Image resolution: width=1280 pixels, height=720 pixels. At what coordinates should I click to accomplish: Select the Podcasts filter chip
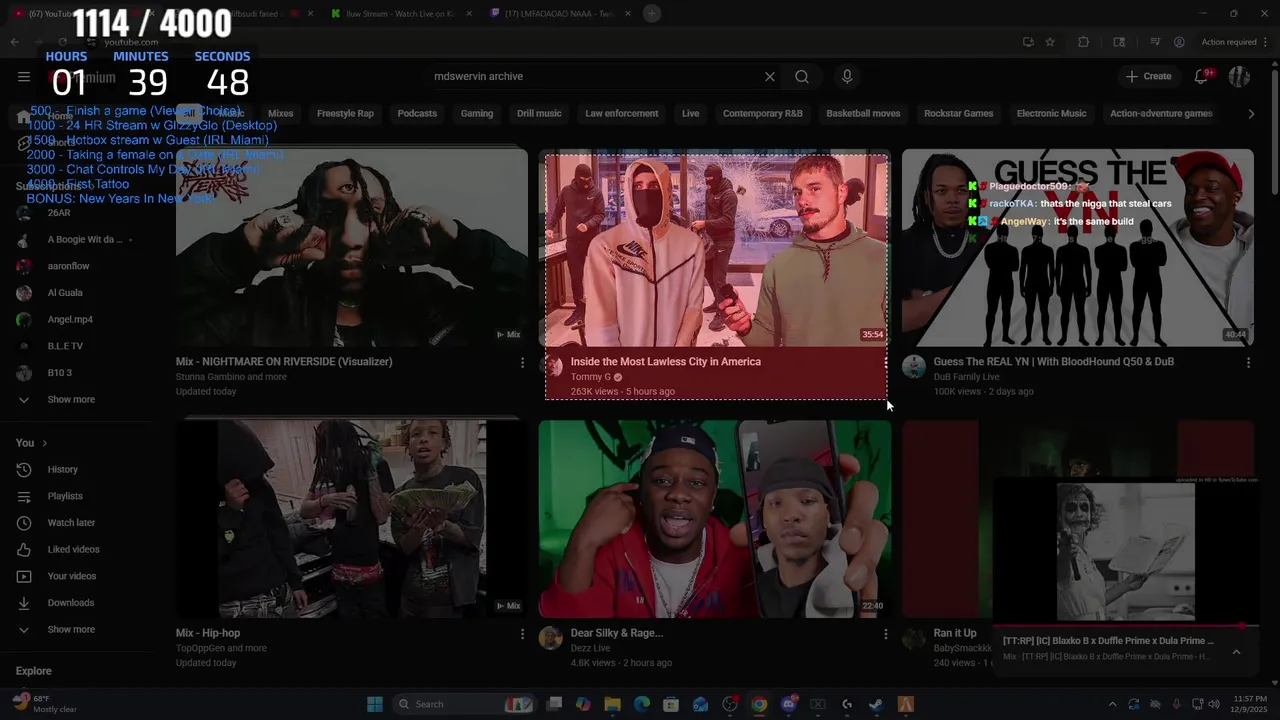(x=417, y=114)
